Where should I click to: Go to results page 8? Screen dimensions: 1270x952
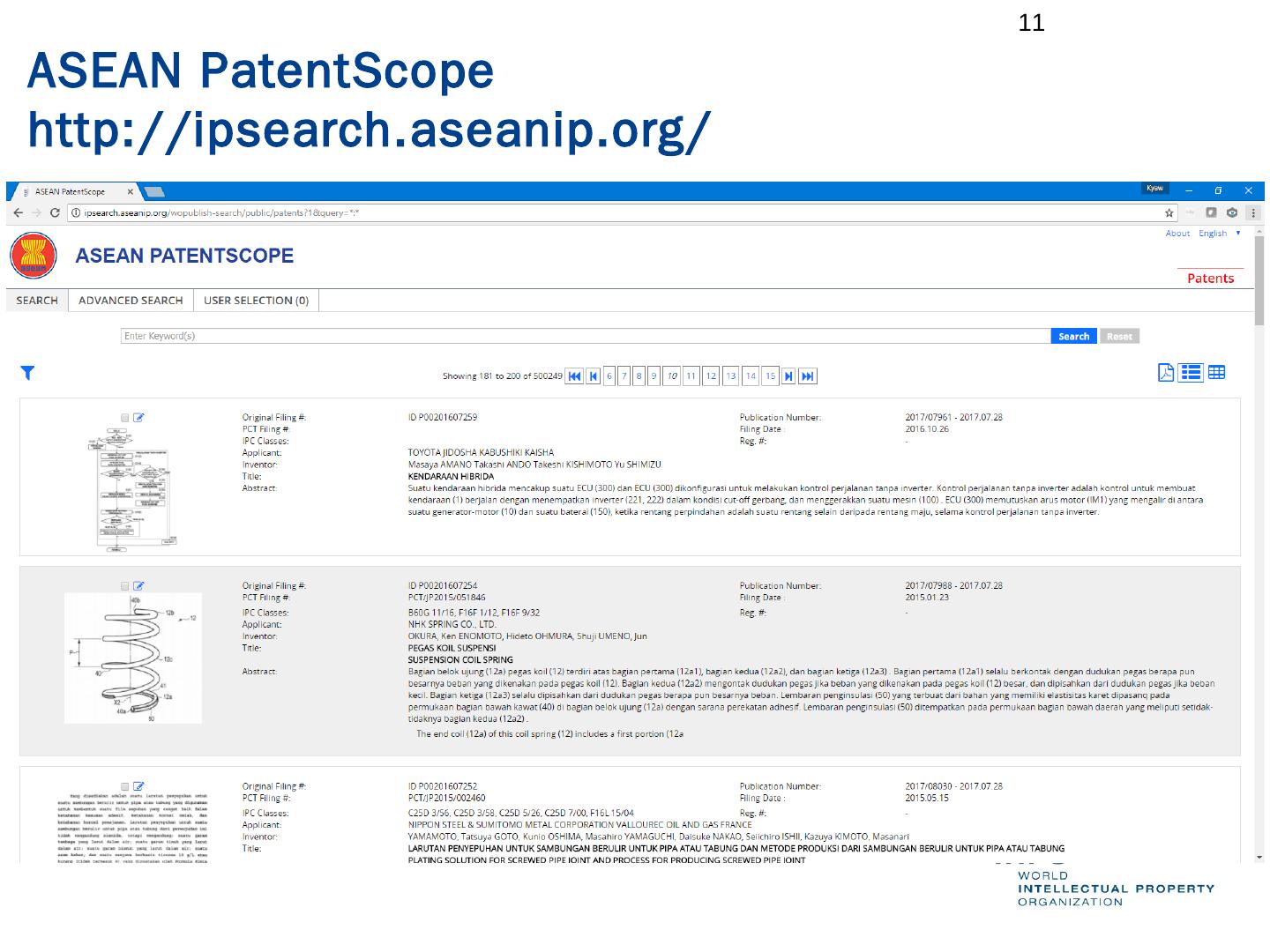639,376
